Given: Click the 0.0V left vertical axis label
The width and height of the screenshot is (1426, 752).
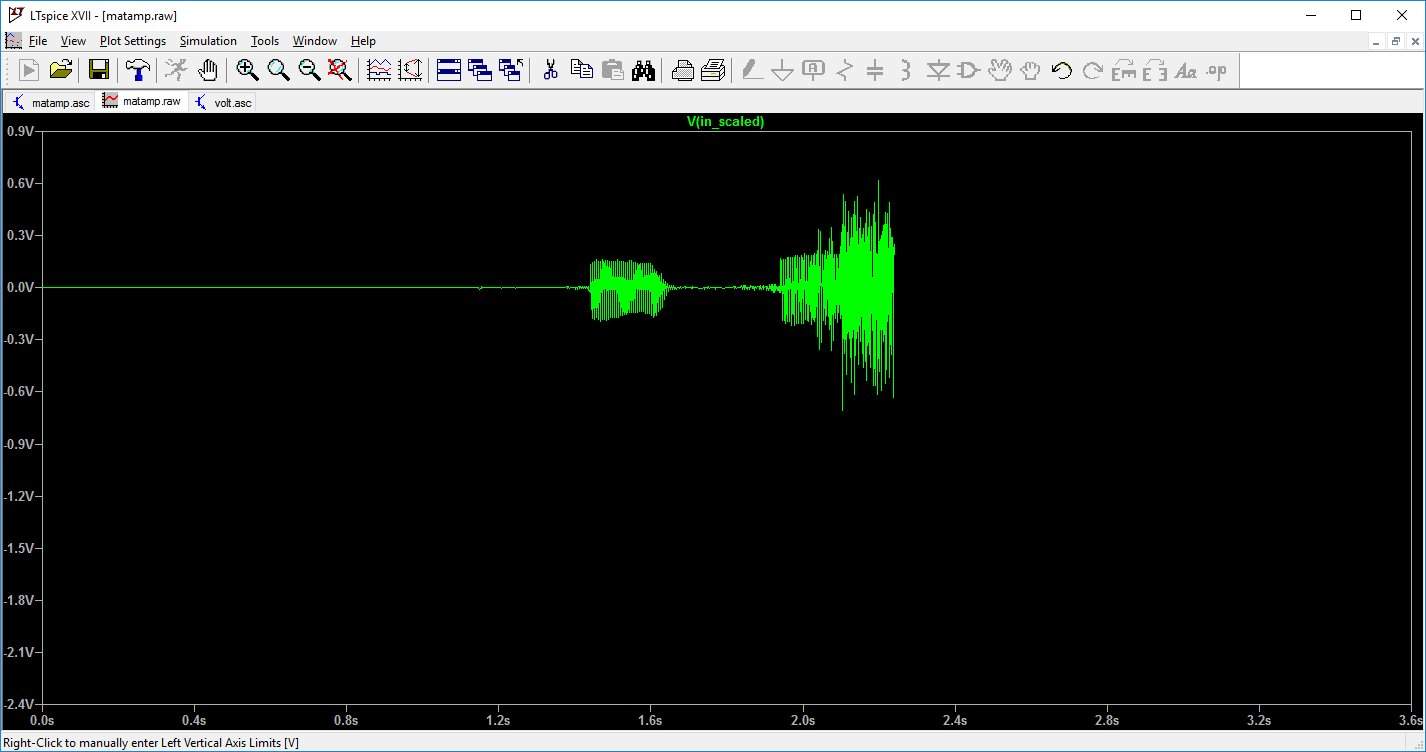Looking at the screenshot, I should [x=20, y=287].
